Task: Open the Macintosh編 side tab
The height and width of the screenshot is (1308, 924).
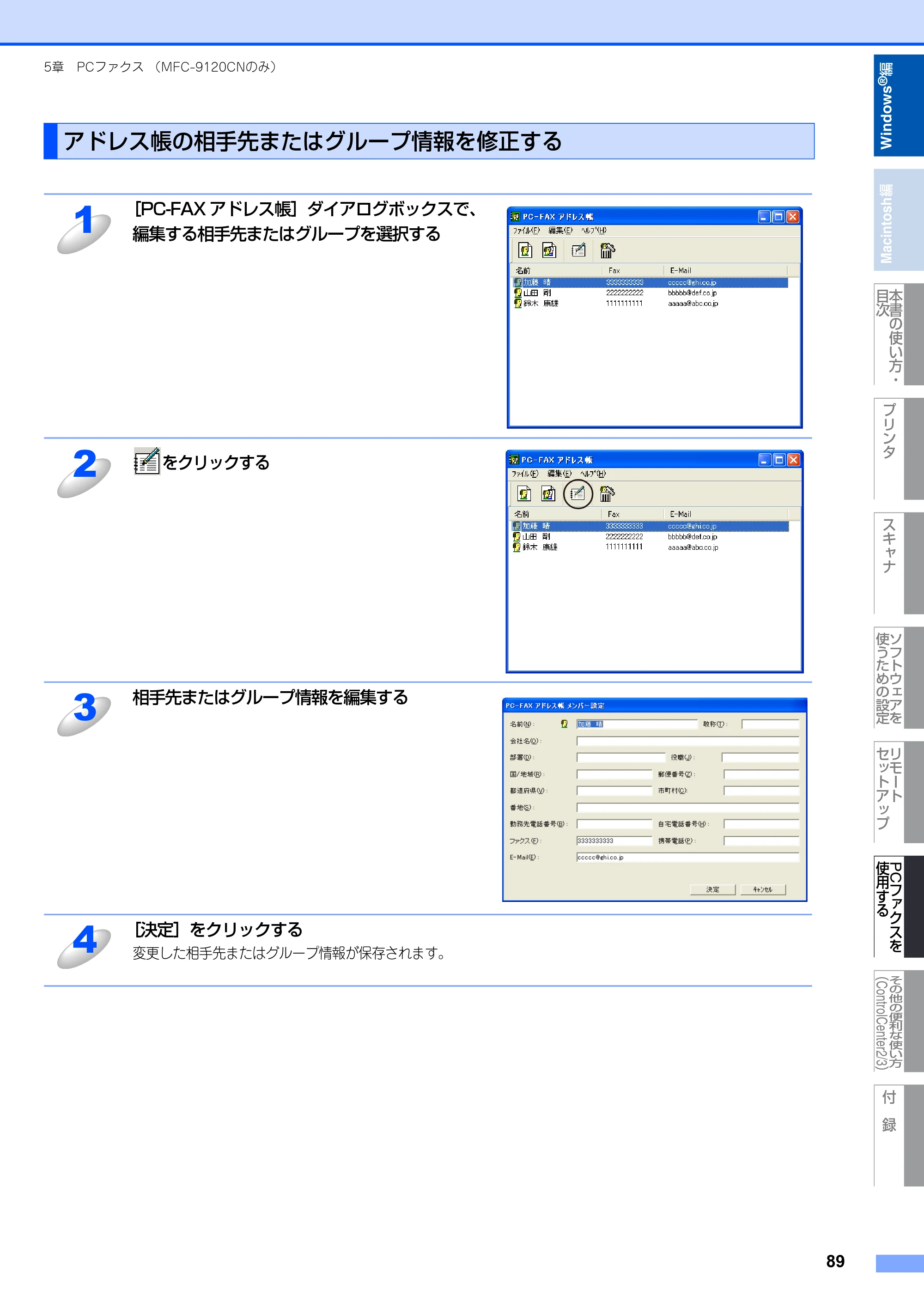Action: point(899,220)
